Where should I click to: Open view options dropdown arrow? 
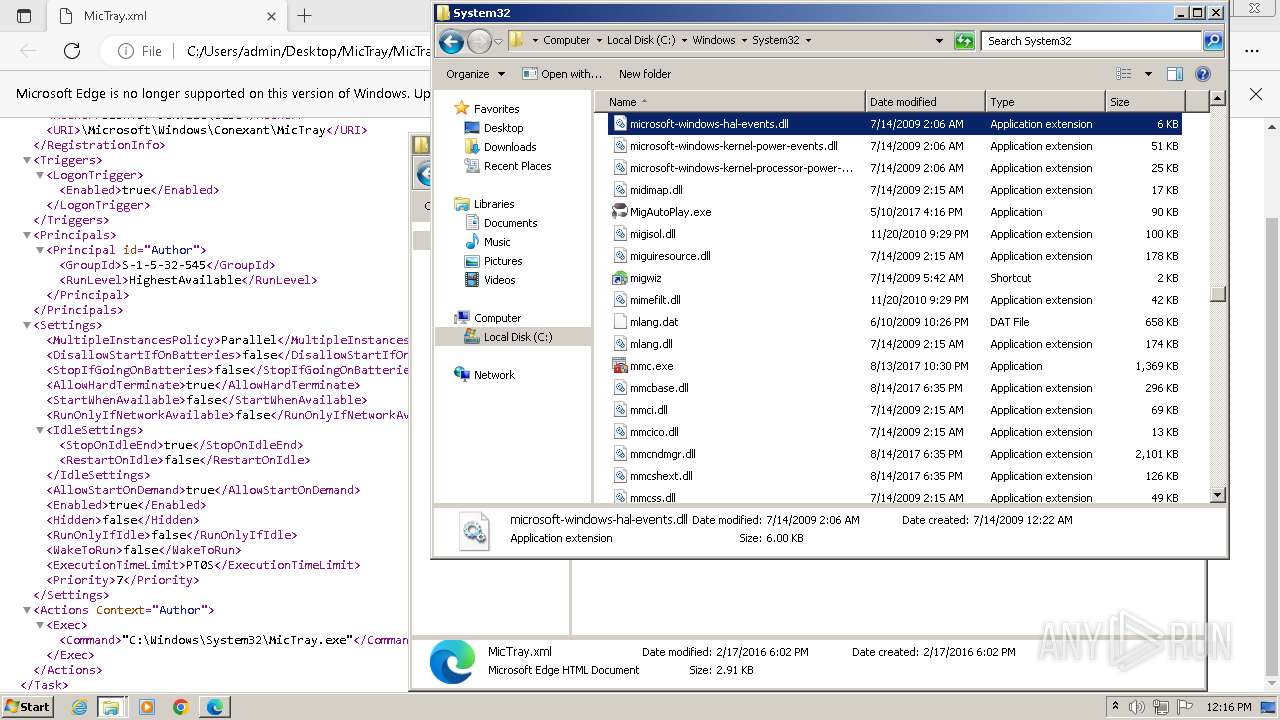pyautogui.click(x=1148, y=74)
